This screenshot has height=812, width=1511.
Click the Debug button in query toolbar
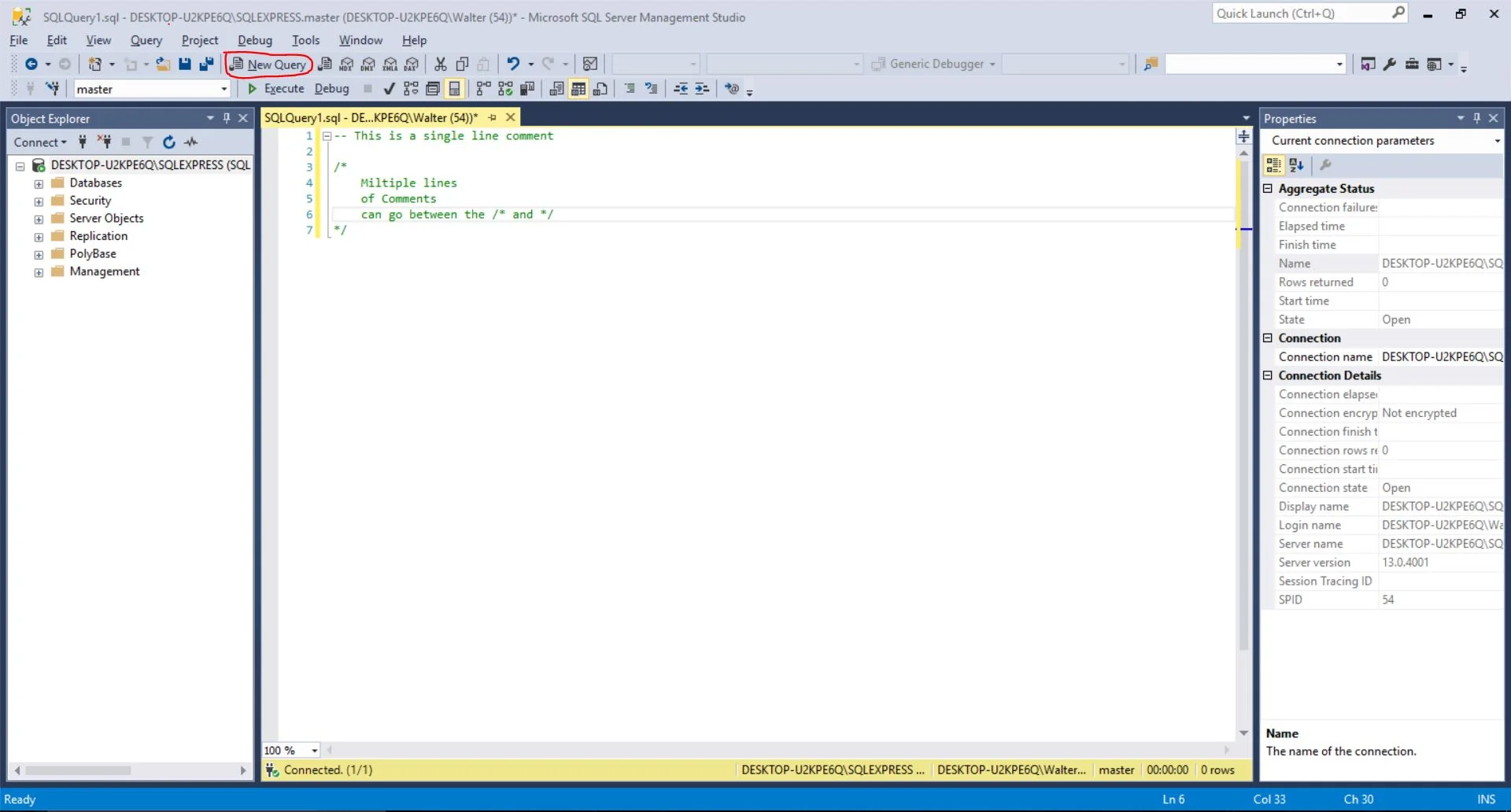click(x=331, y=89)
